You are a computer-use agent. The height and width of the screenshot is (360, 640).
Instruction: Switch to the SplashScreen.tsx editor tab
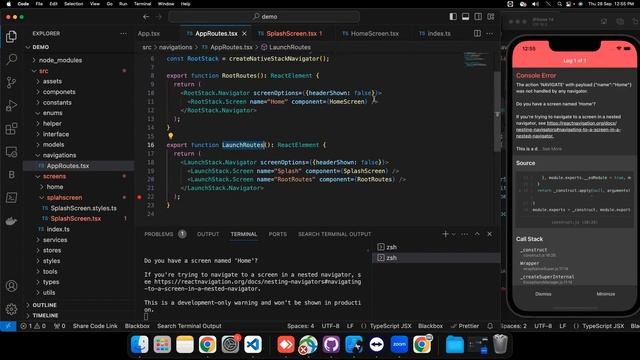coord(291,33)
